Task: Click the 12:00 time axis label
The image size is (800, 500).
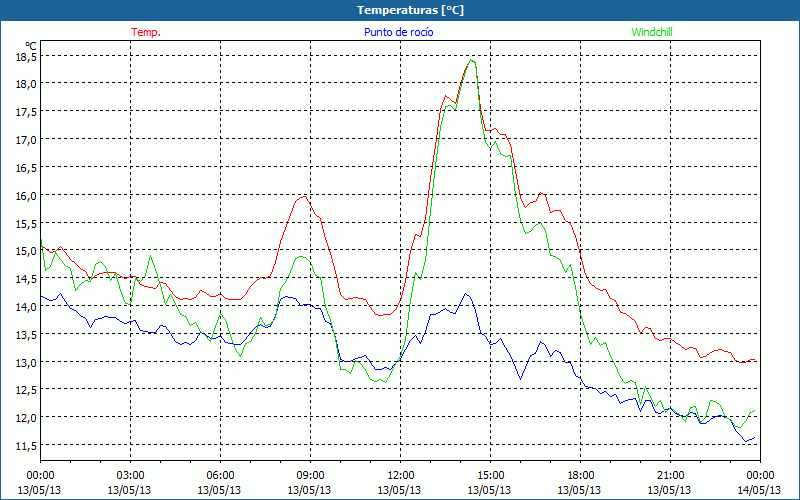Action: [x=401, y=476]
